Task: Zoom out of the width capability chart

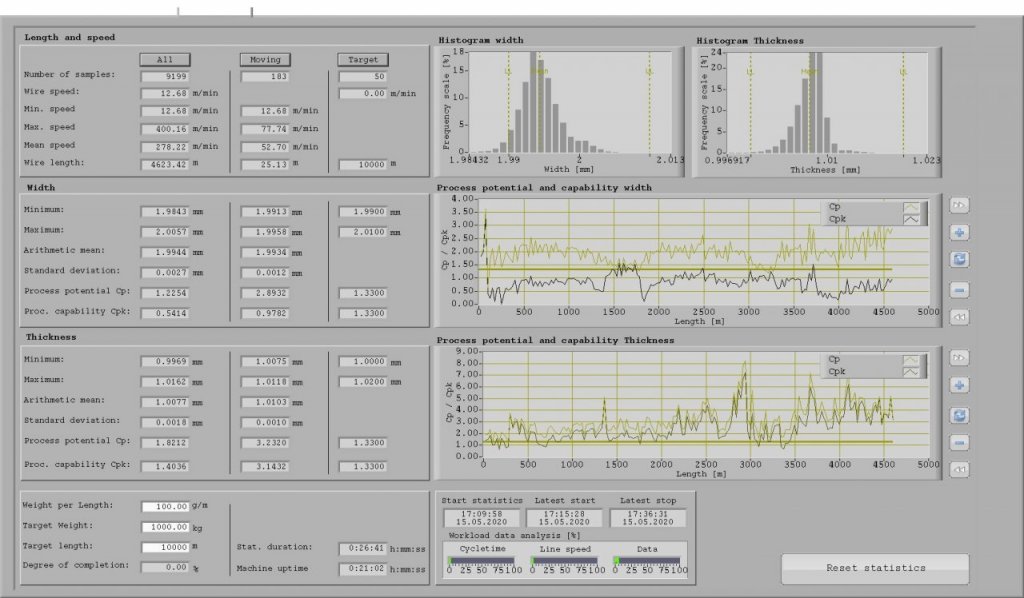Action: pos(959,288)
